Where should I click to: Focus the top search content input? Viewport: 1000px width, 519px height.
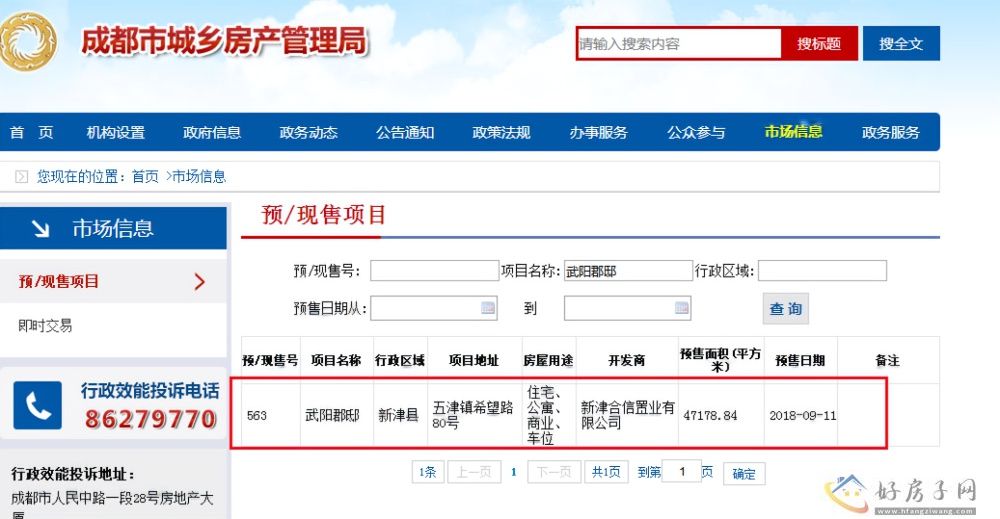[x=678, y=44]
